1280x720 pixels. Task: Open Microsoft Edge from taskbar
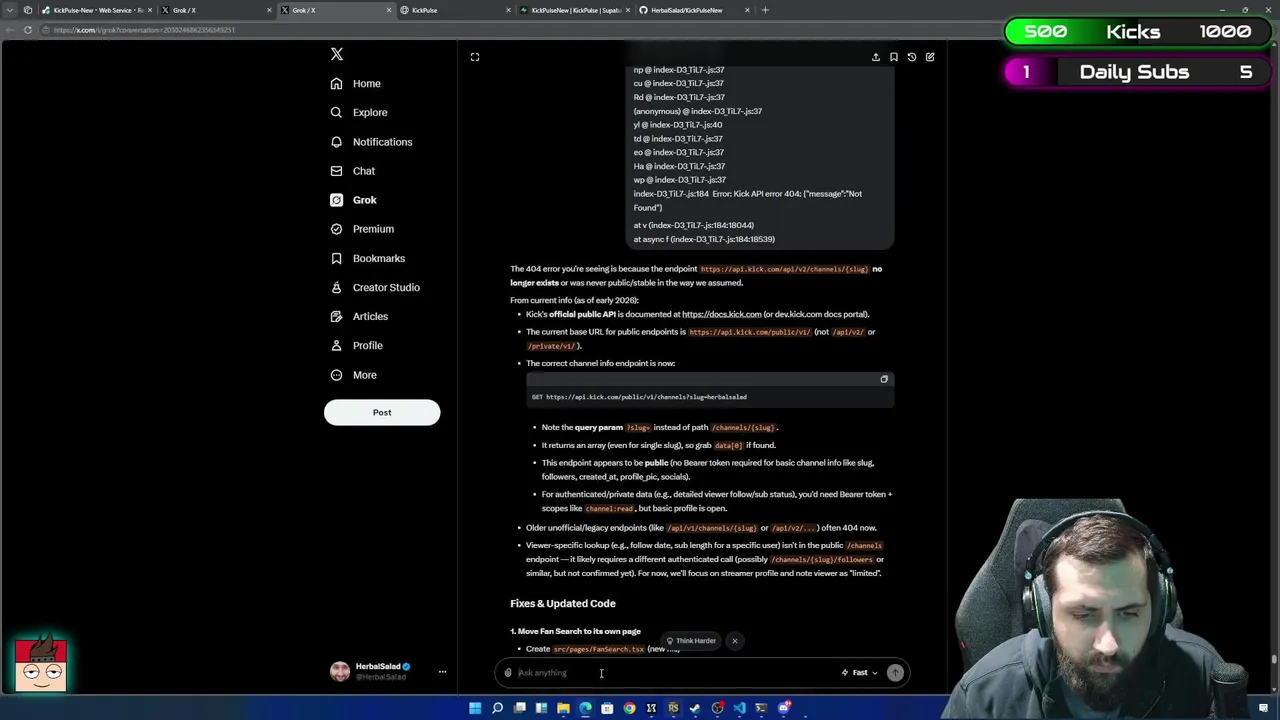click(x=585, y=708)
